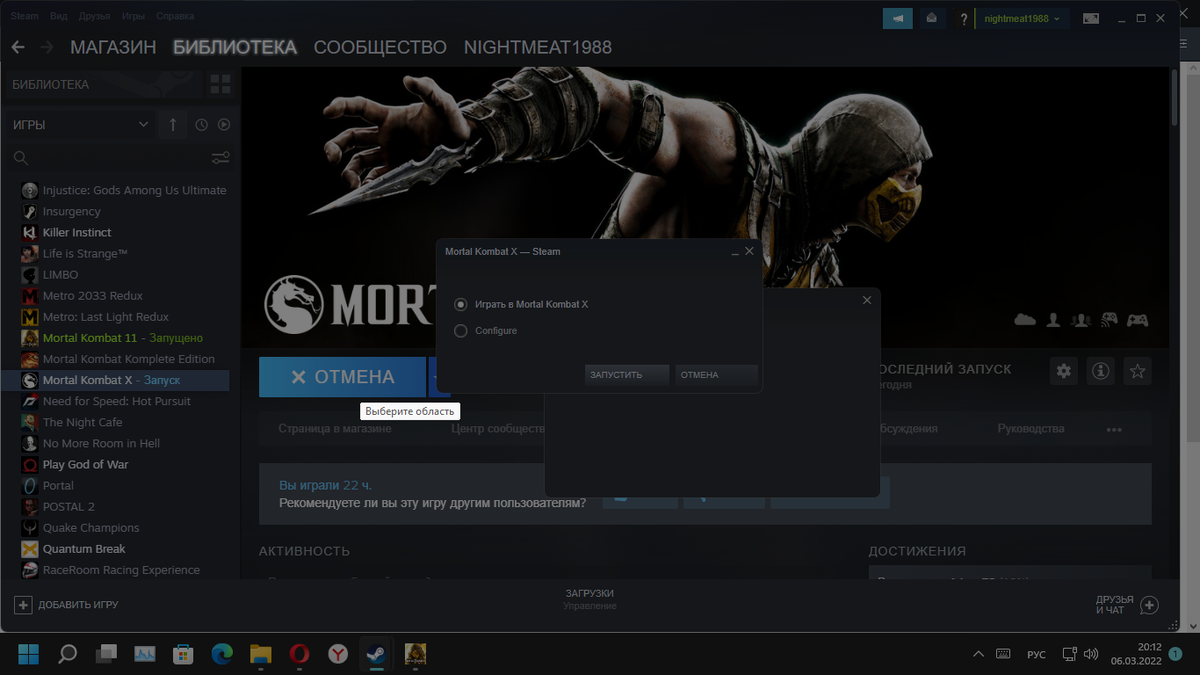Click the question mark help icon
The width and height of the screenshot is (1200, 675).
(x=964, y=18)
